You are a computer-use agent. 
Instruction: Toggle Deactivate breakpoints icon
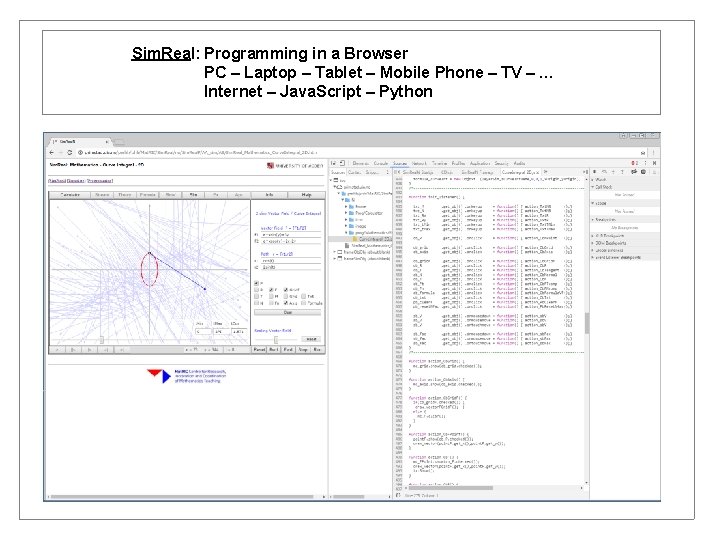click(x=634, y=172)
